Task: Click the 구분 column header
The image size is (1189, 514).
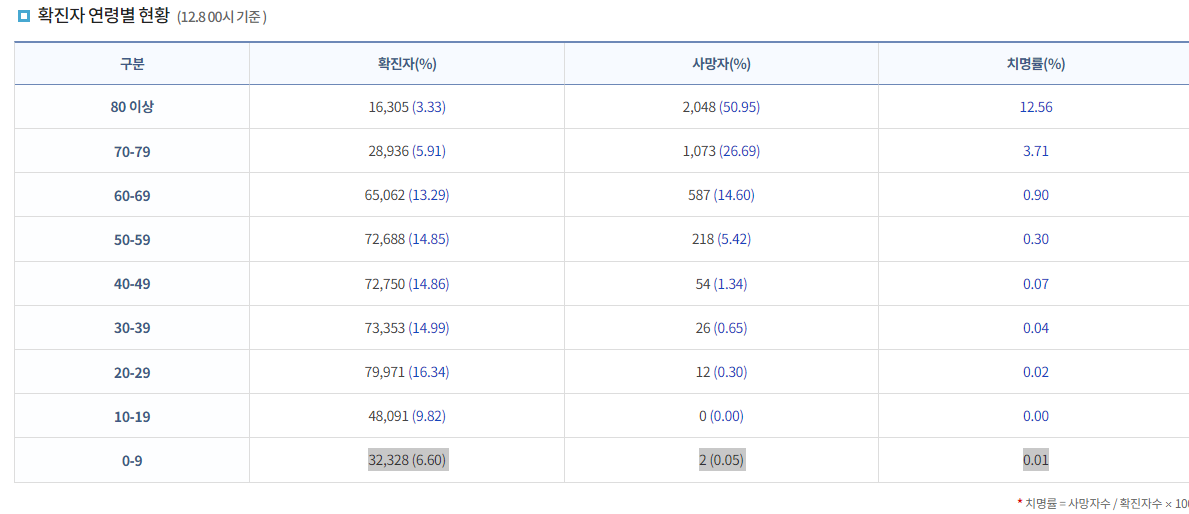Action: 132,64
